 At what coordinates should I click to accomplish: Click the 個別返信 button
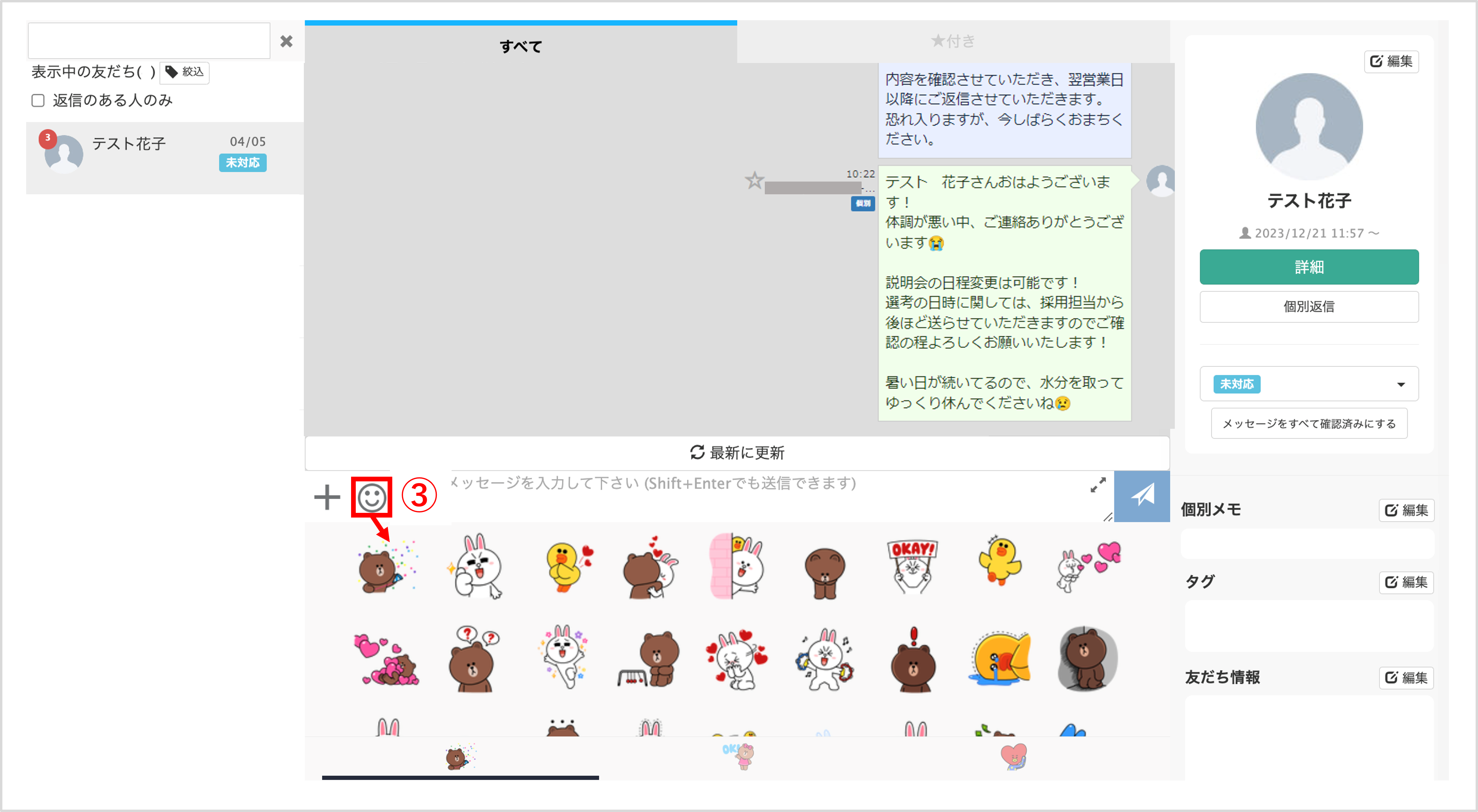tap(1309, 307)
